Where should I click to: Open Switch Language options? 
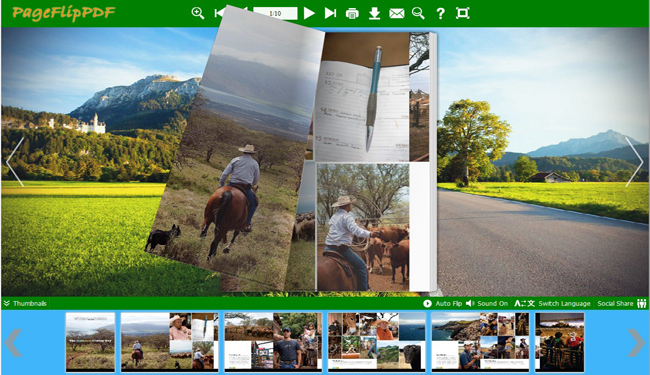(552, 303)
